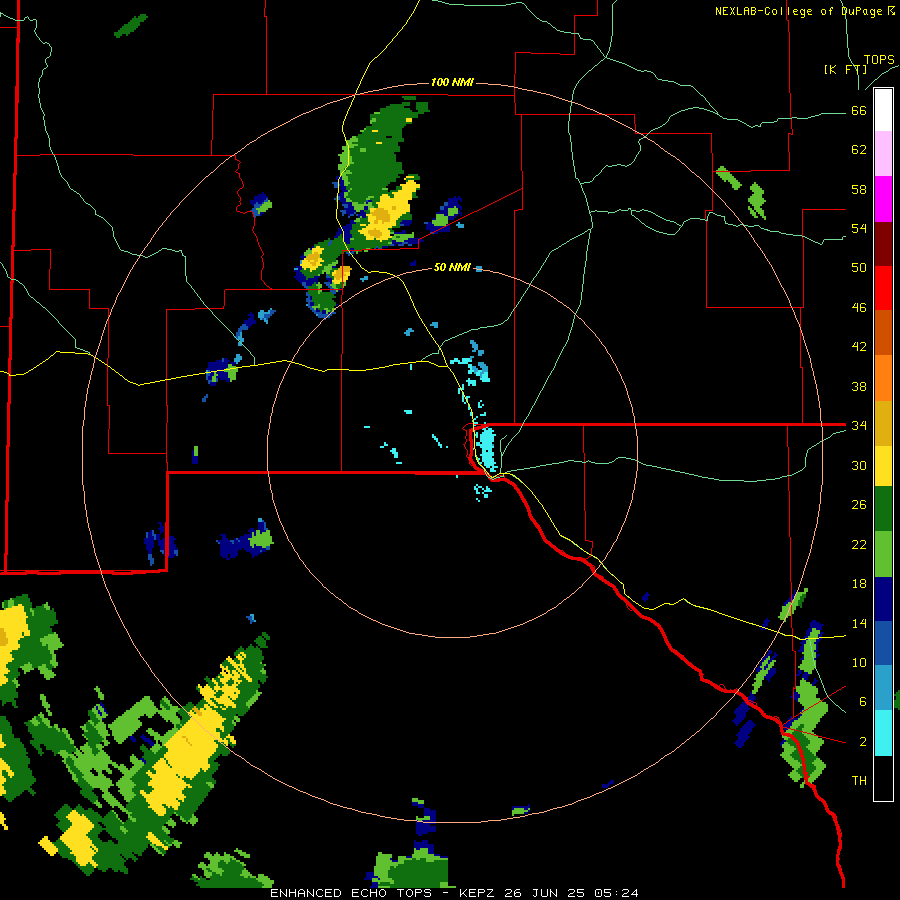Select the dark green legend swatch
900x900 pixels.
[x=883, y=509]
